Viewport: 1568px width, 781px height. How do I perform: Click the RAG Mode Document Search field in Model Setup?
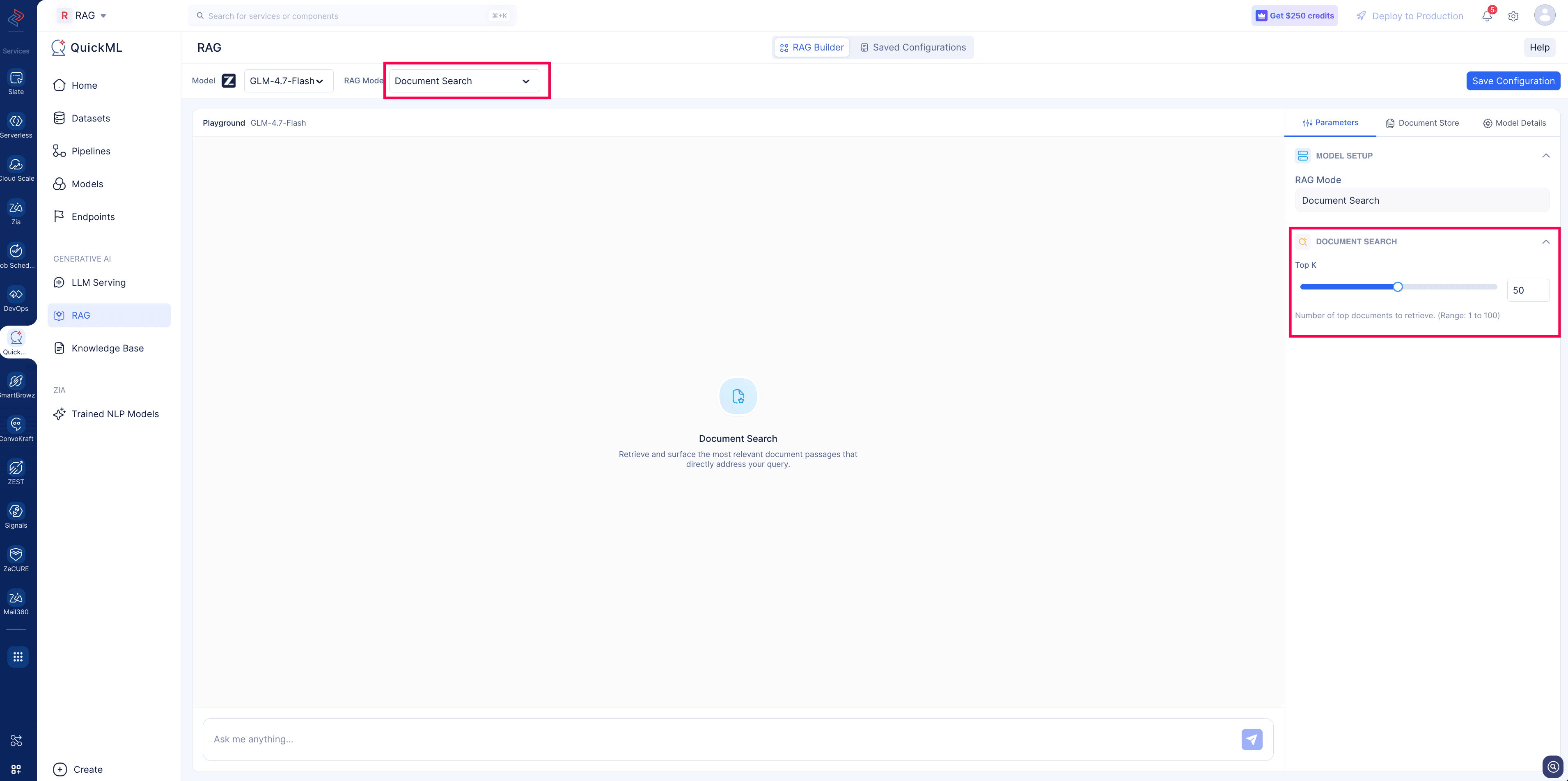click(1422, 200)
